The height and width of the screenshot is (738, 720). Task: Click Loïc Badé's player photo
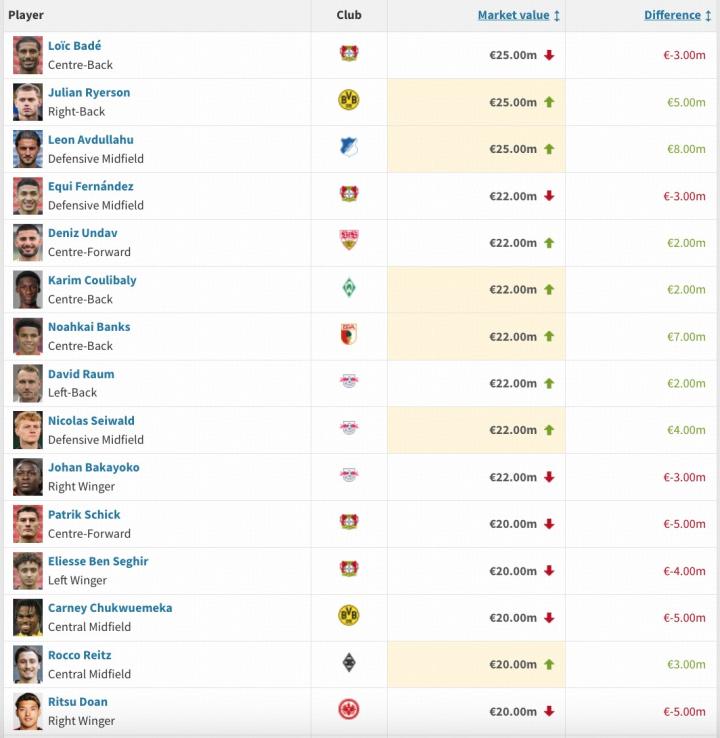coord(28,55)
